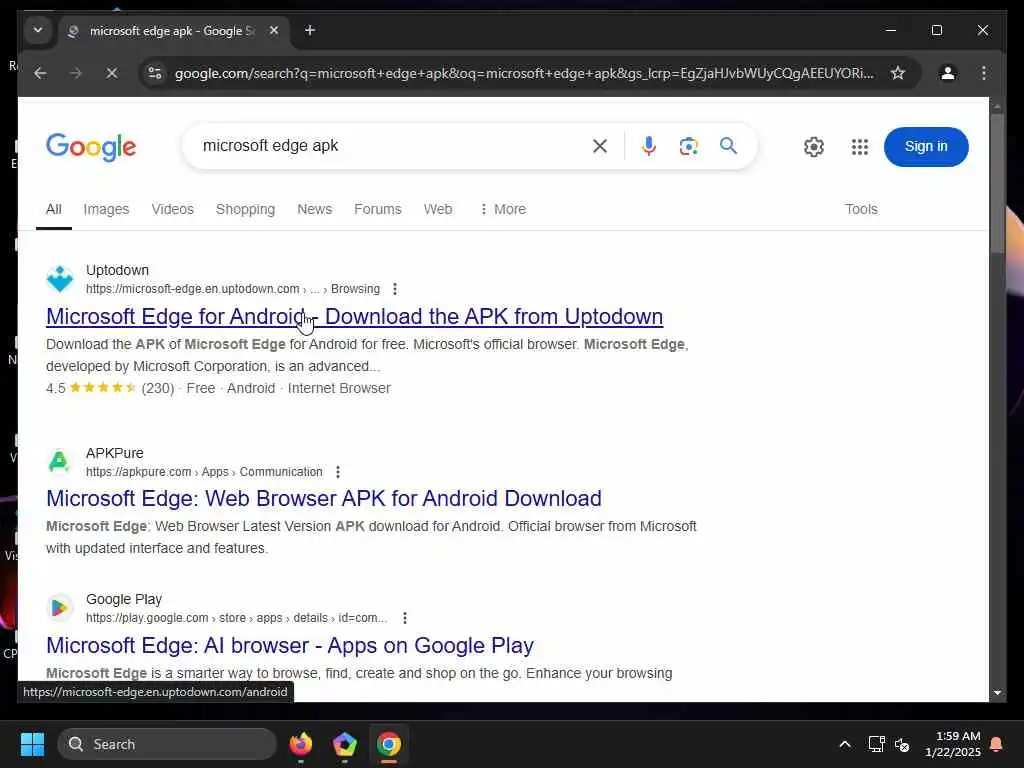1024x768 pixels.
Task: Show hidden system tray icons
Action: (844, 744)
